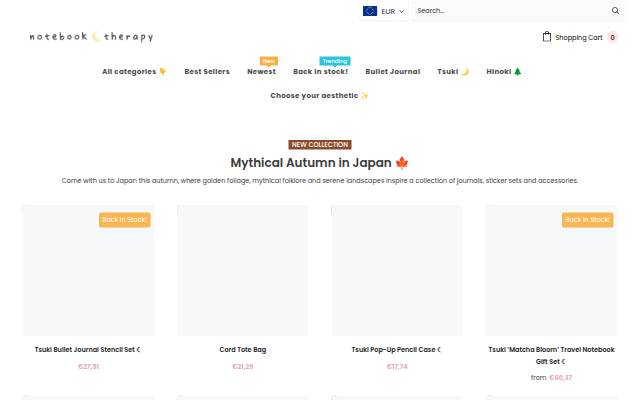This screenshot has height=400, width=640.
Task: Open the Cord Tote Bag link
Action: pos(242,349)
